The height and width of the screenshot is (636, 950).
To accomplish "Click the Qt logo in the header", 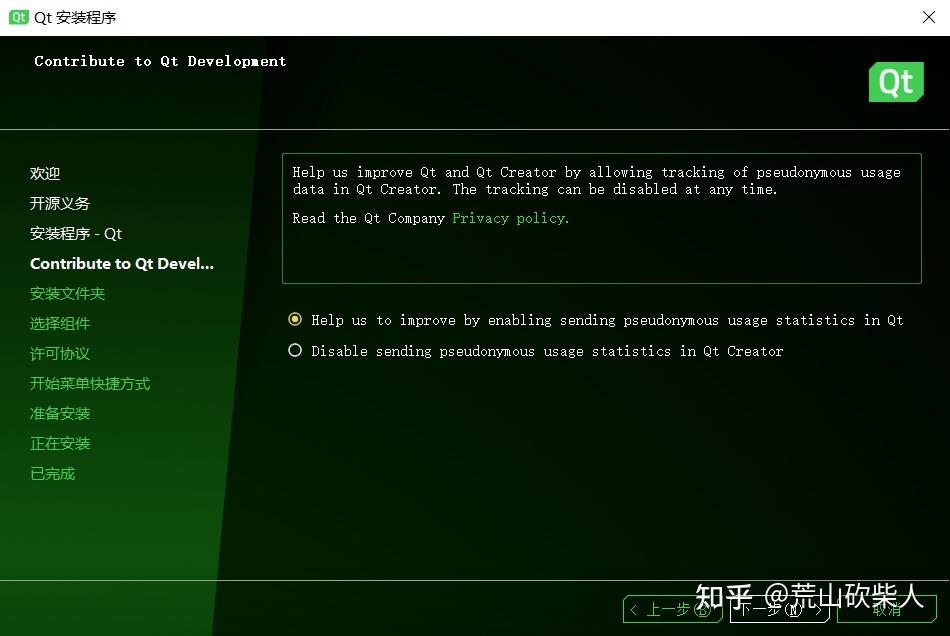I will pos(896,82).
